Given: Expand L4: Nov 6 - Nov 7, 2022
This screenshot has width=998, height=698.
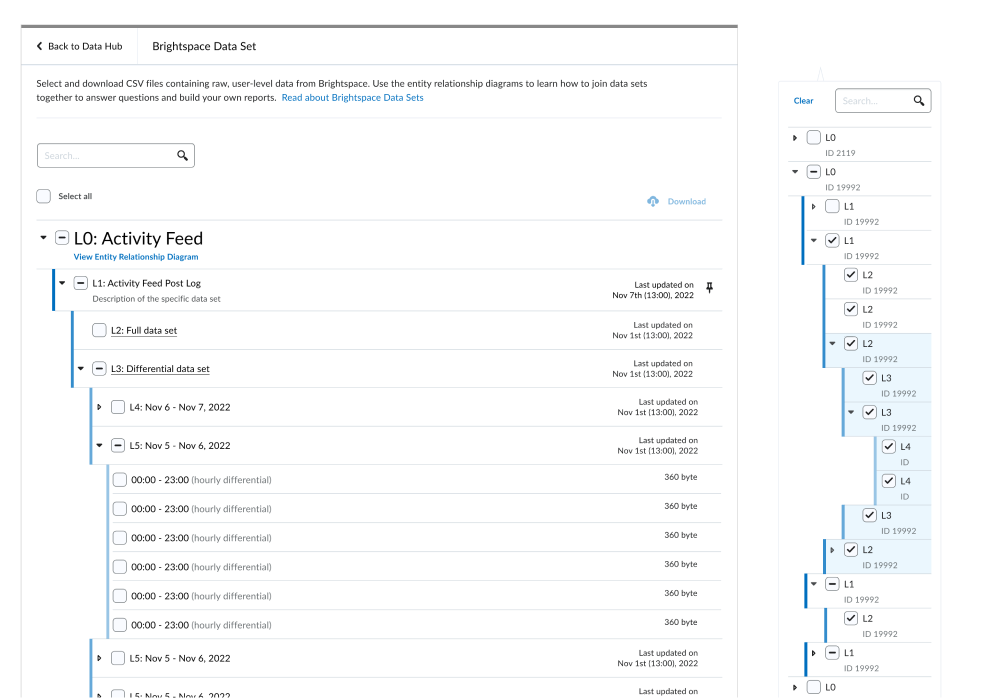Looking at the screenshot, I should 99,407.
